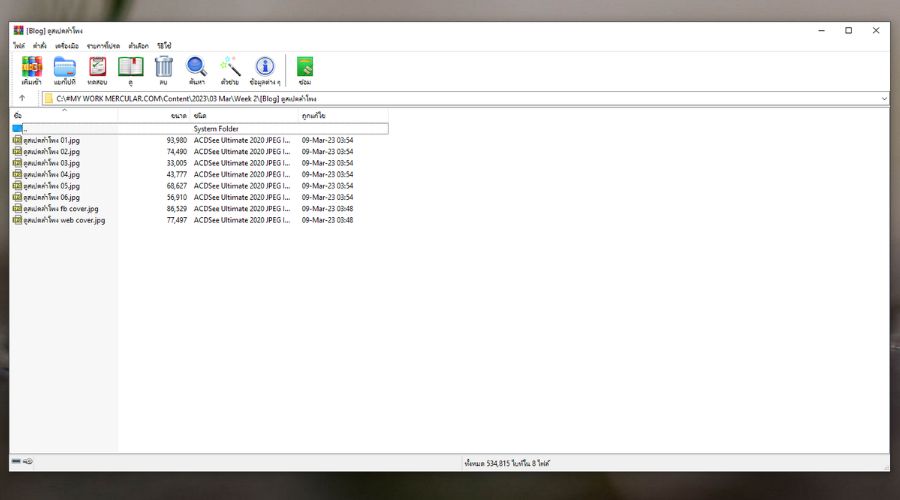Click the size value 93,980
The image size is (900, 500).
coord(177,140)
